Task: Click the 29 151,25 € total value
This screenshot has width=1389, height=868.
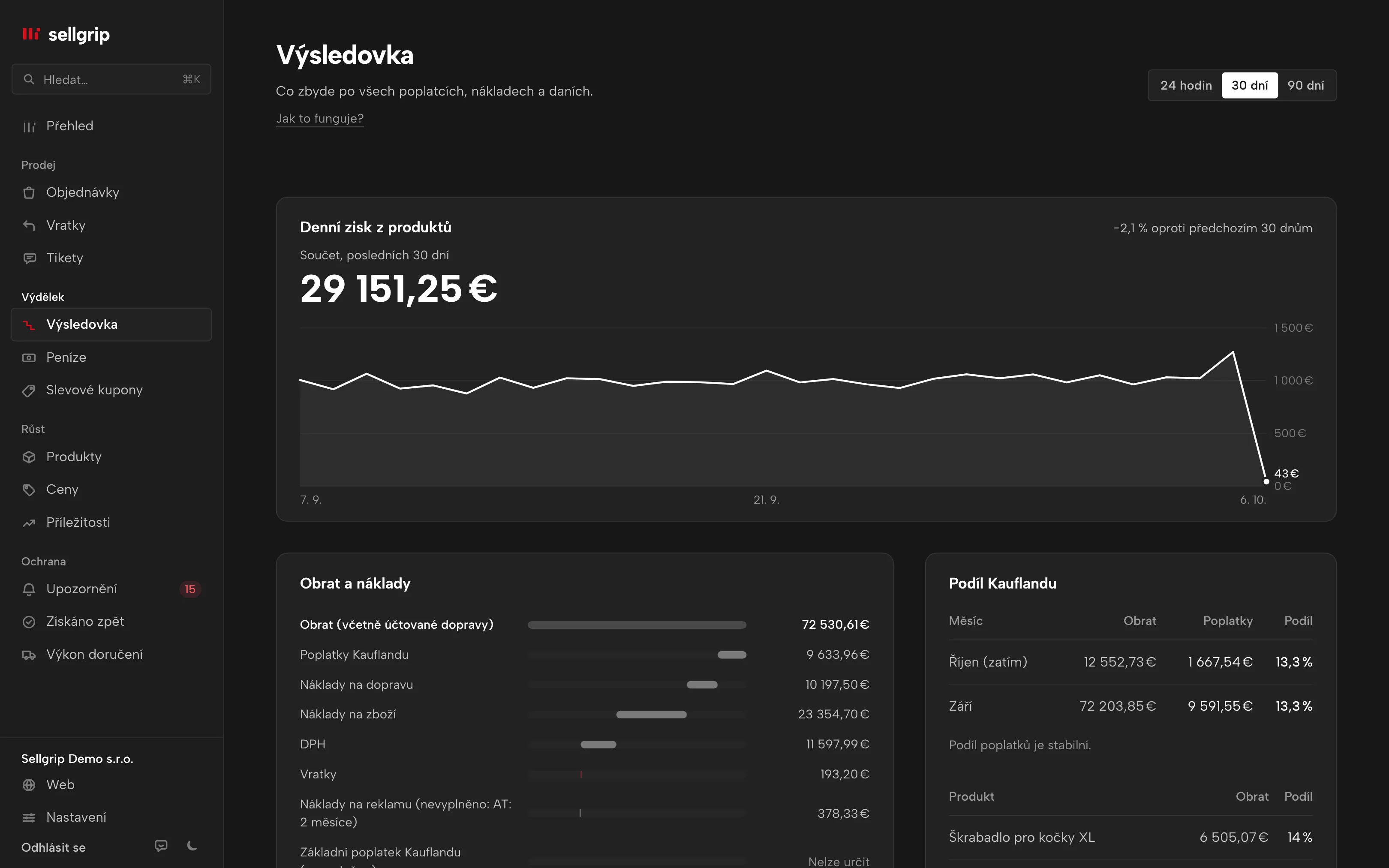Action: [x=398, y=289]
